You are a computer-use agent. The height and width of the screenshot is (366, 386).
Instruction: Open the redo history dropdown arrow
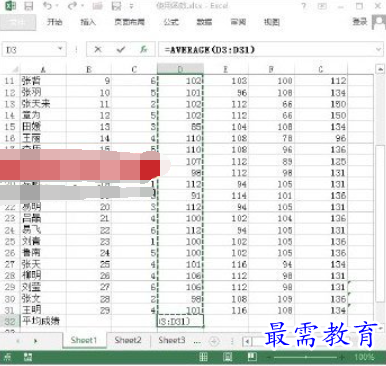82,6
